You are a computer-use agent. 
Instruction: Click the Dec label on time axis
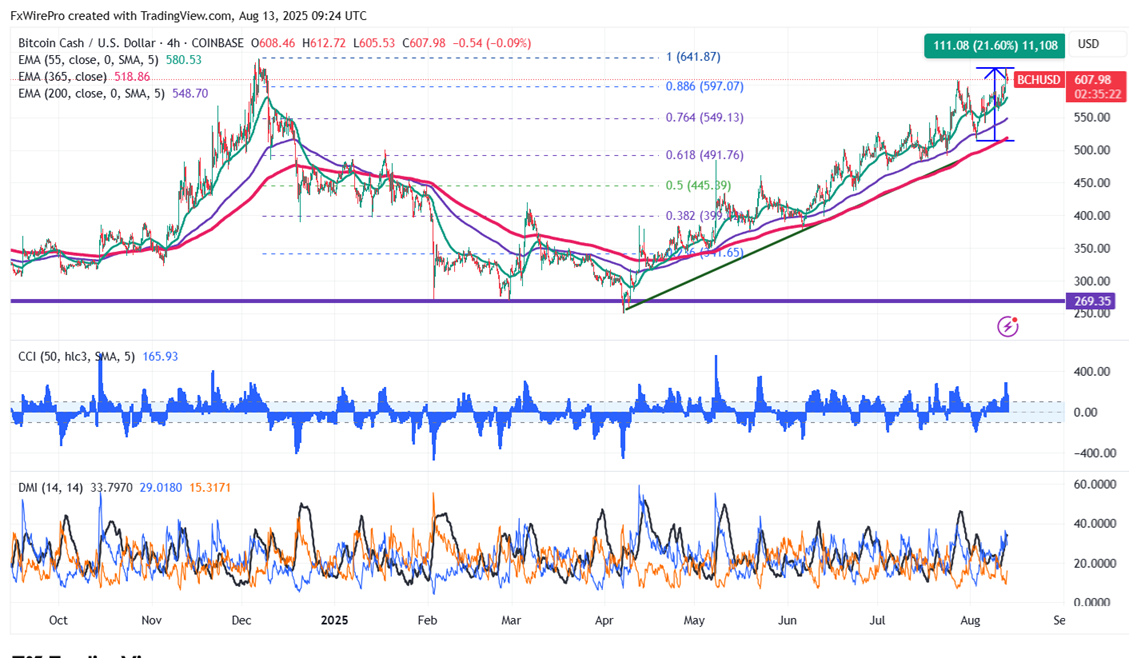[x=241, y=620]
